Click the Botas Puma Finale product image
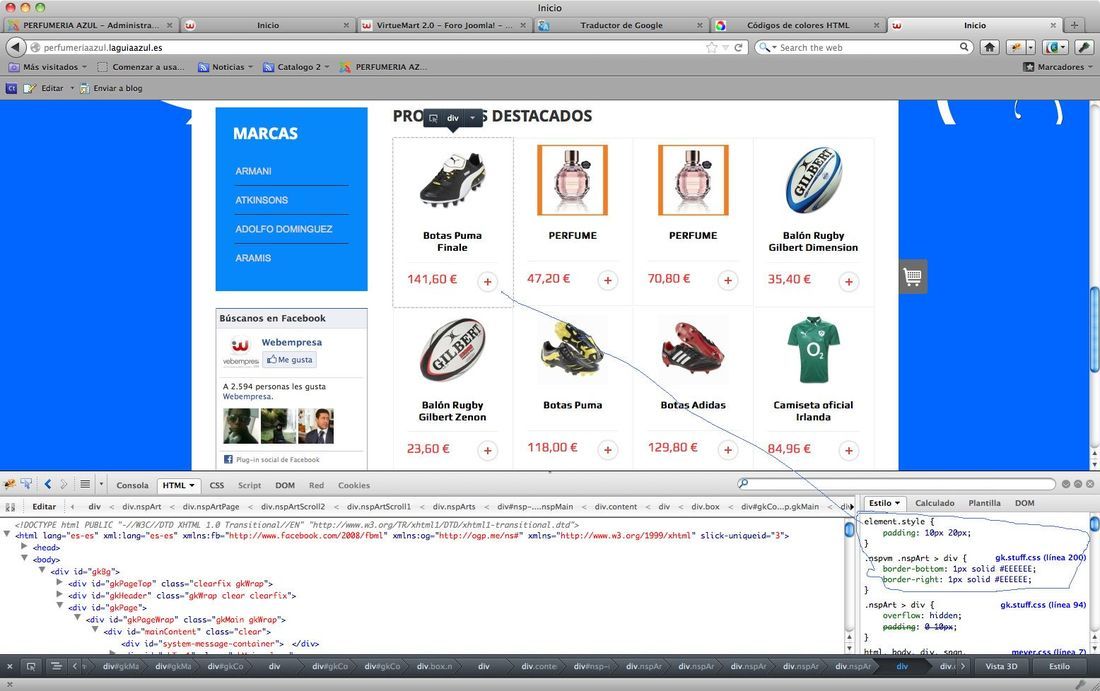The image size is (1100, 691). click(x=452, y=180)
